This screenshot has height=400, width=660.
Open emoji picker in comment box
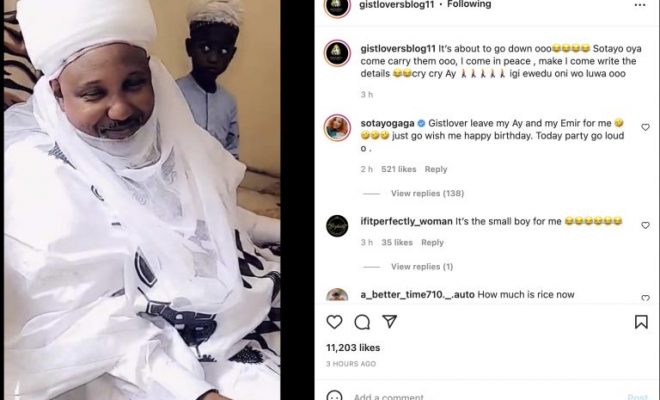(335, 396)
